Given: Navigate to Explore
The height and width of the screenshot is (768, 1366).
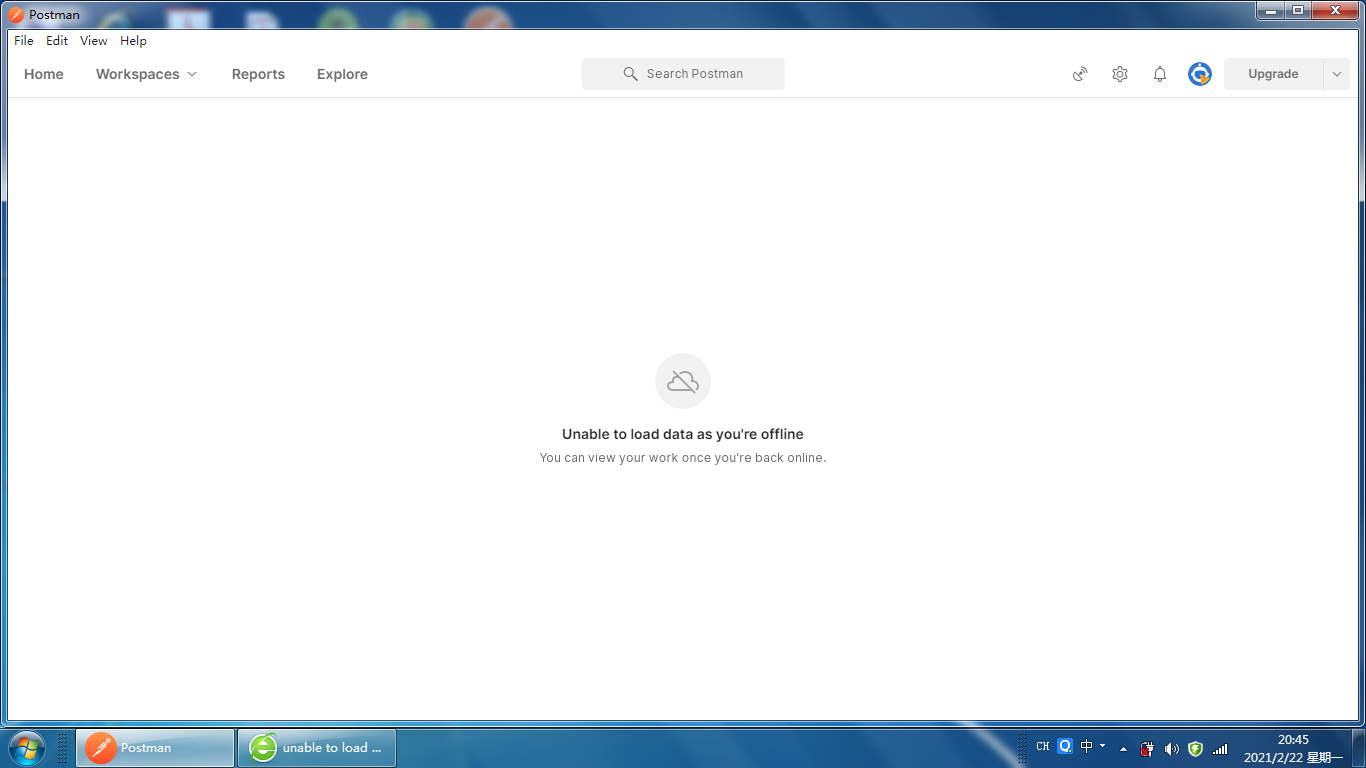Looking at the screenshot, I should 342,73.
